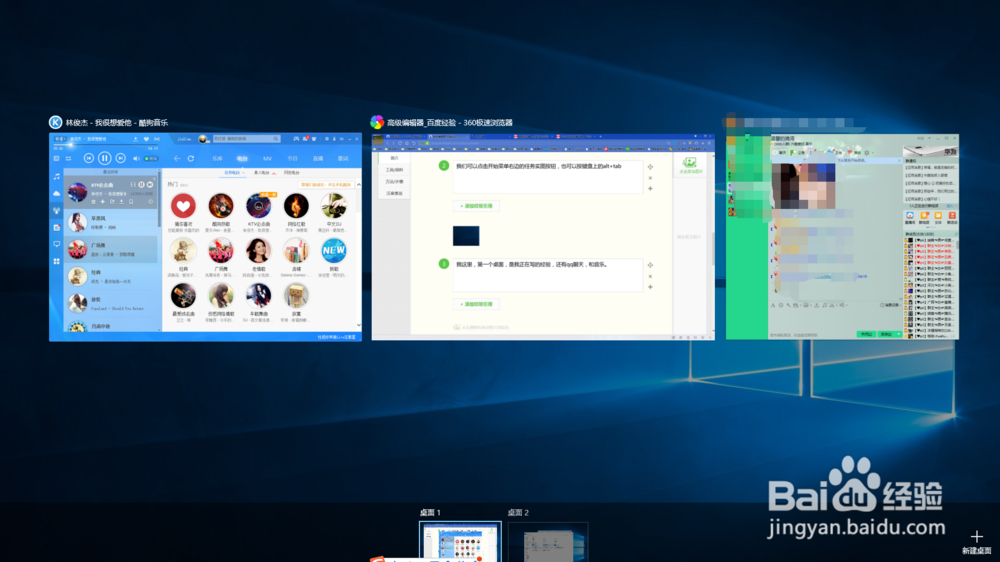Click the KuGou app logo in the Task View title
Viewport: 1000px width, 562px height.
pyautogui.click(x=55, y=122)
